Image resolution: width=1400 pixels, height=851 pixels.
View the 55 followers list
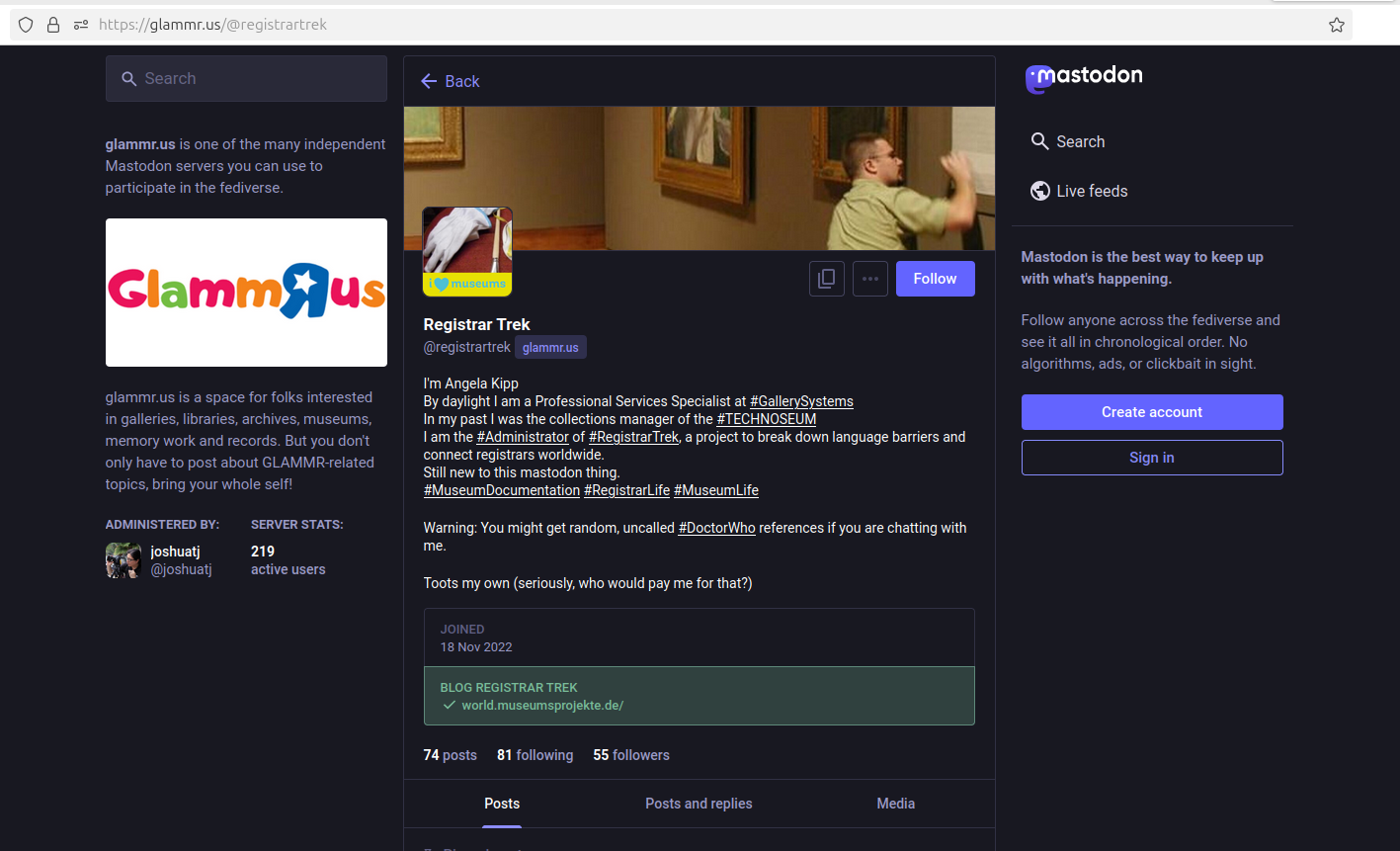pyautogui.click(x=630, y=755)
